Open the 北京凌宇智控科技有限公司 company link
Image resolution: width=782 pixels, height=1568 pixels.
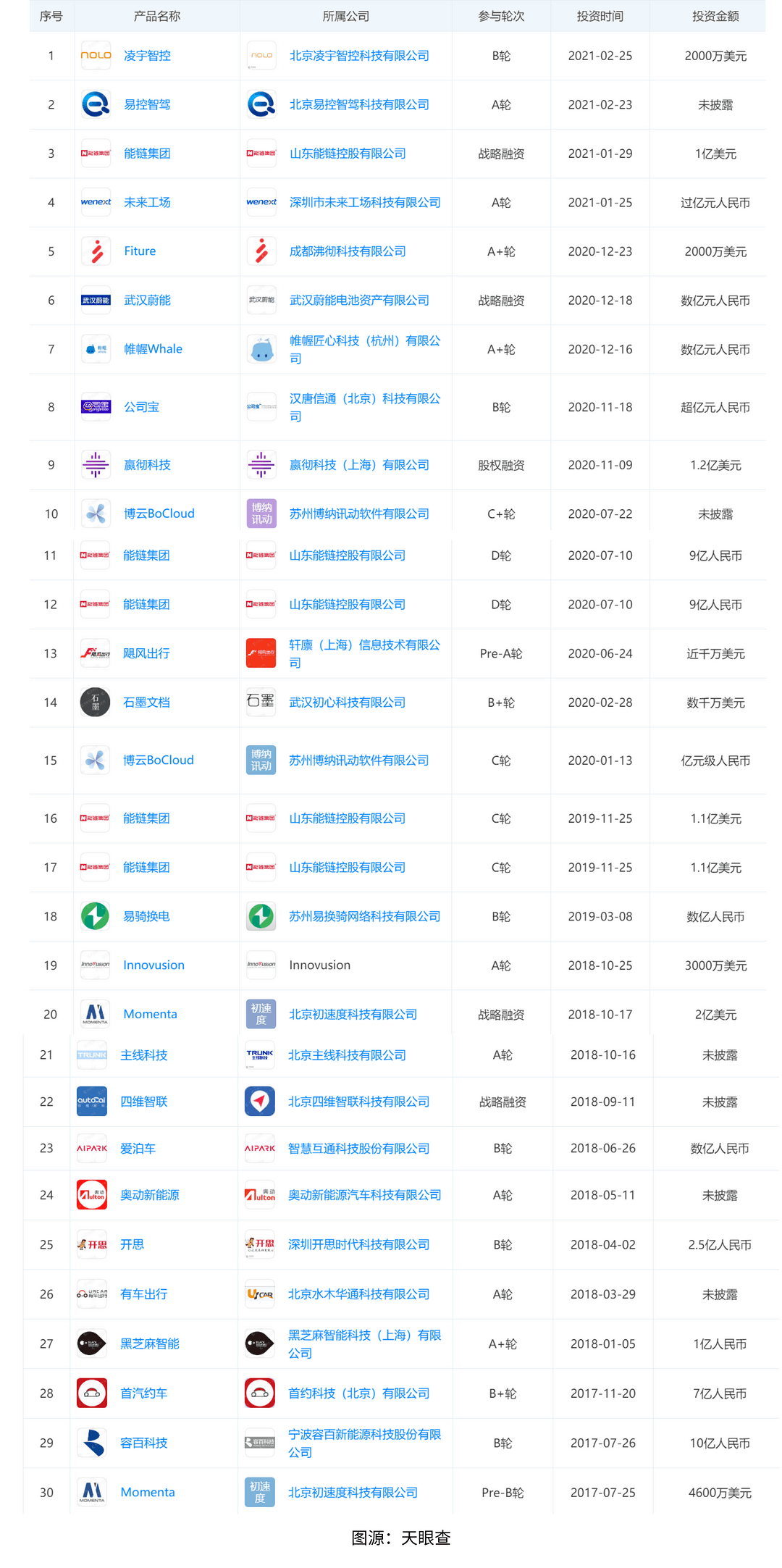coord(359,56)
